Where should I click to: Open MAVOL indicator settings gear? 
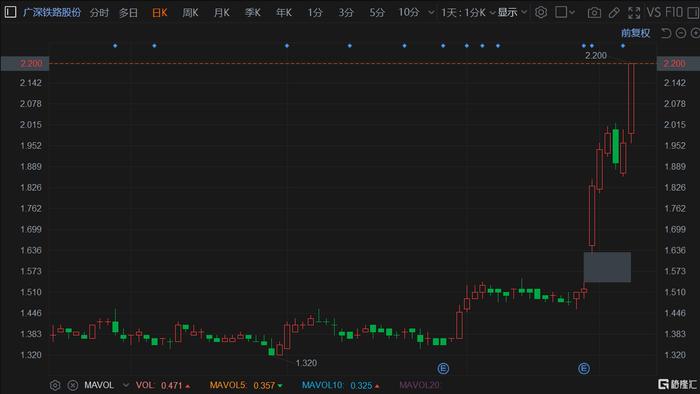coord(55,385)
